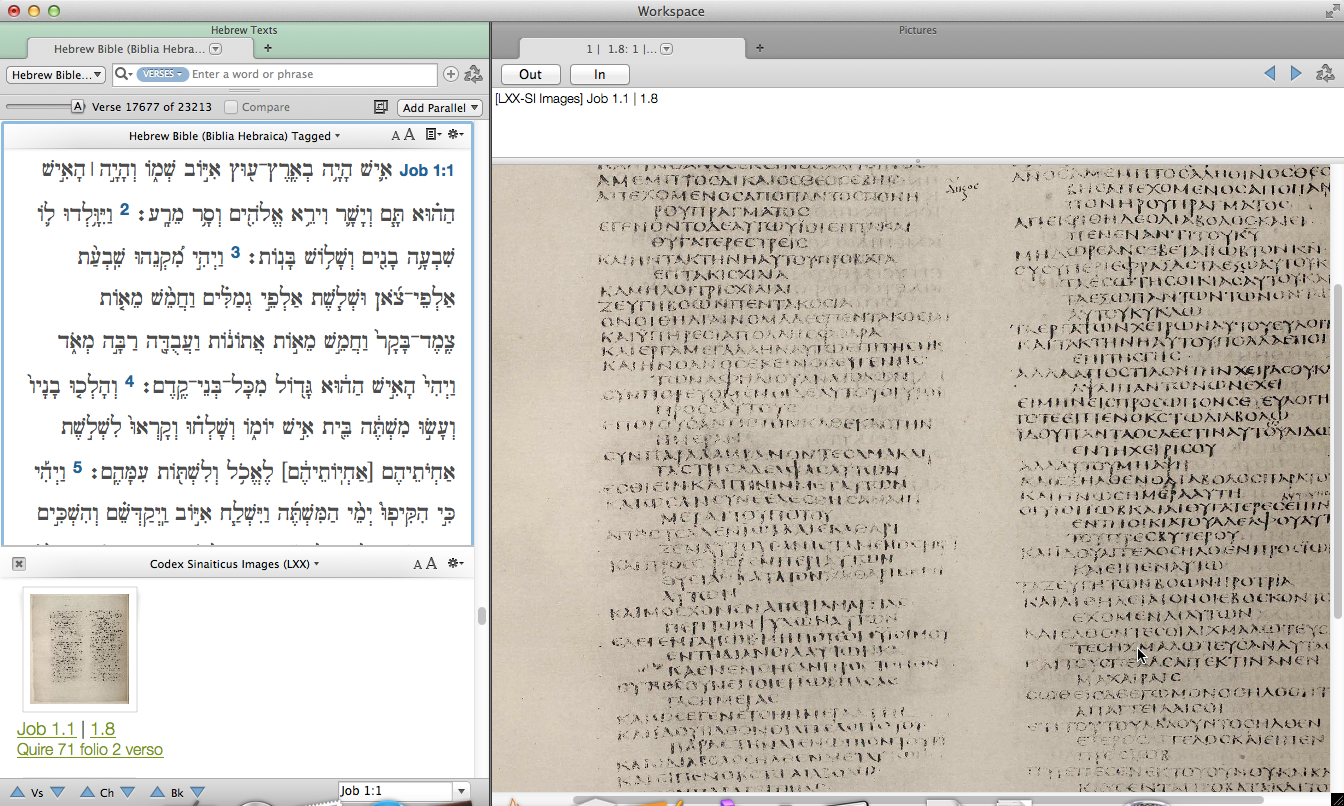Click the recycle icon in the Pictures pane

pos(1325,73)
